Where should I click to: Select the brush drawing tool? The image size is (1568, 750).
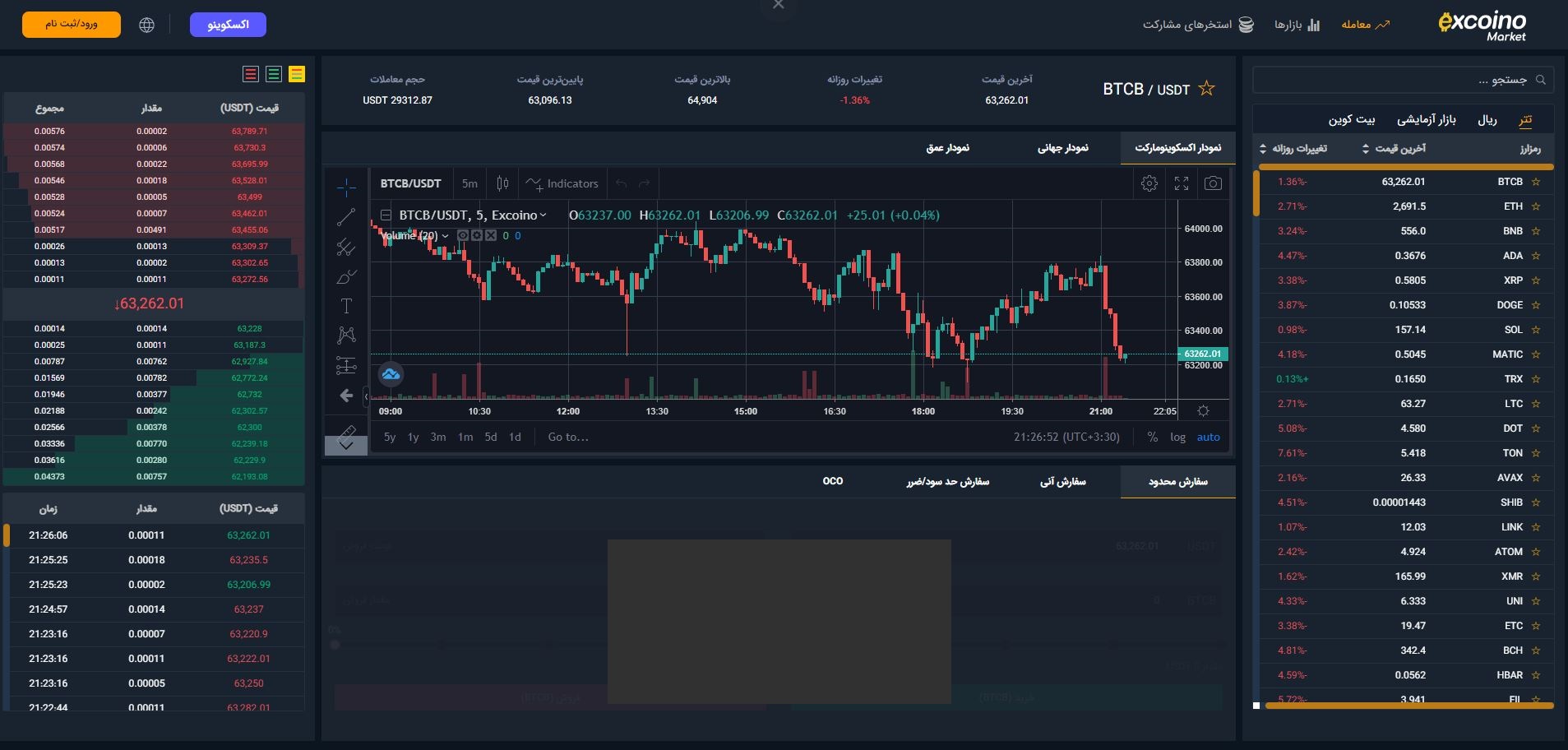point(346,276)
